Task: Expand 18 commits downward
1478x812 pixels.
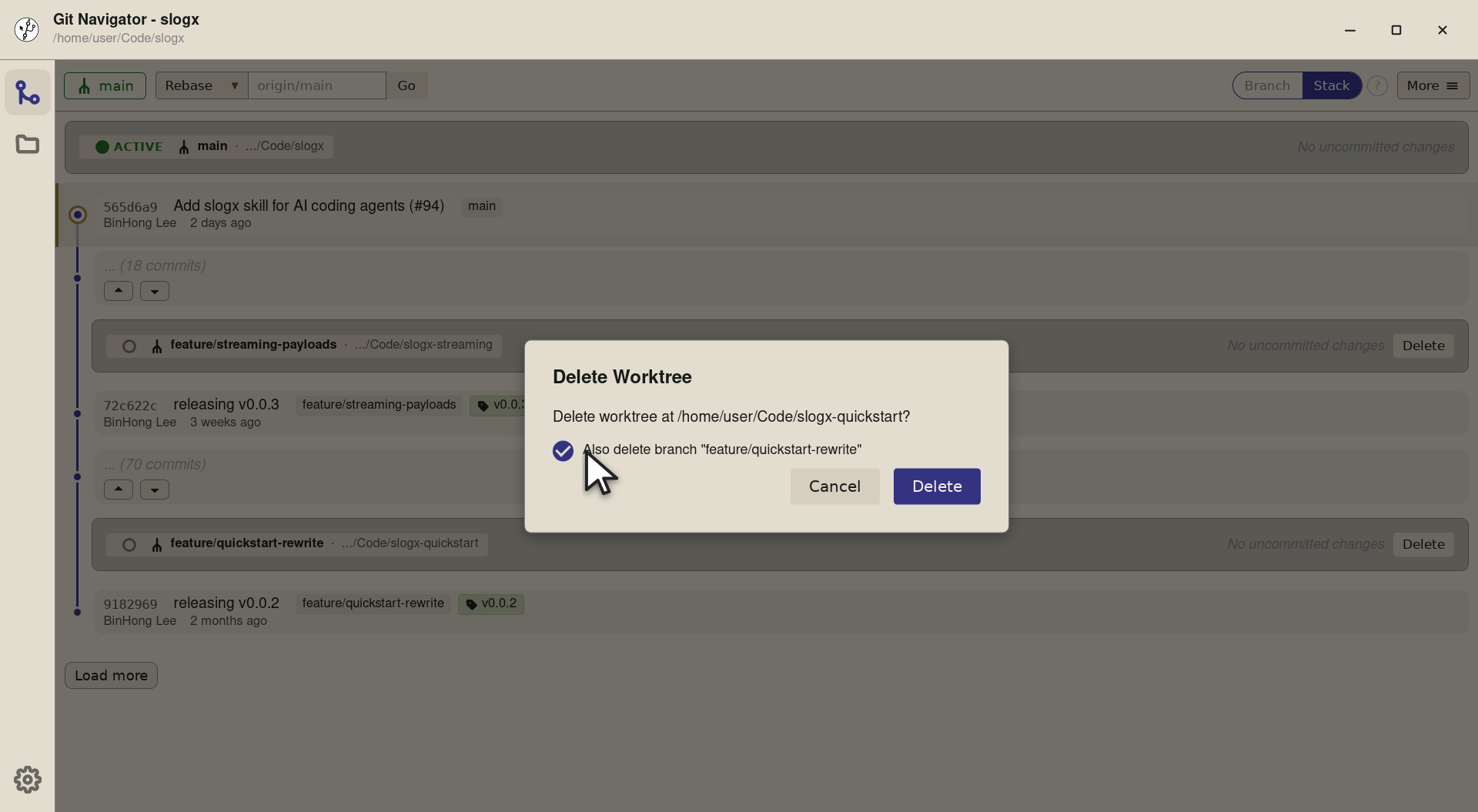Action: coord(155,291)
